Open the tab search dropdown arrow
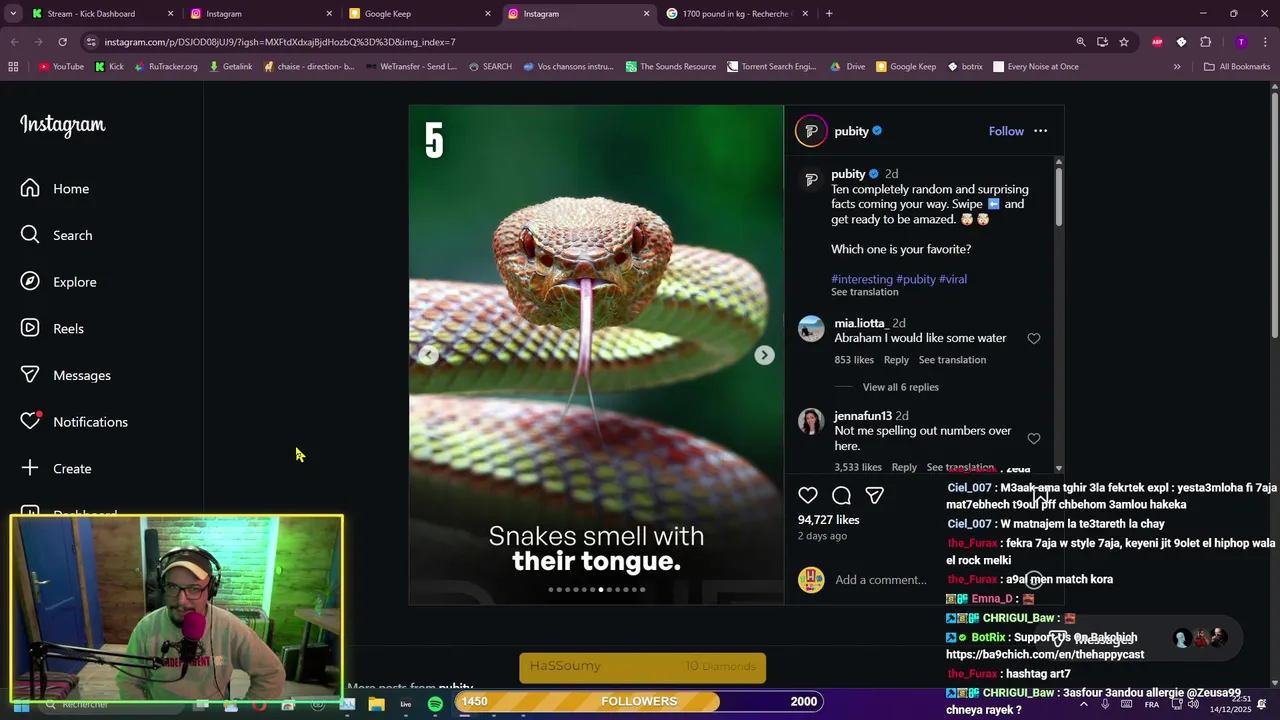The image size is (1280, 720). tap(14, 14)
